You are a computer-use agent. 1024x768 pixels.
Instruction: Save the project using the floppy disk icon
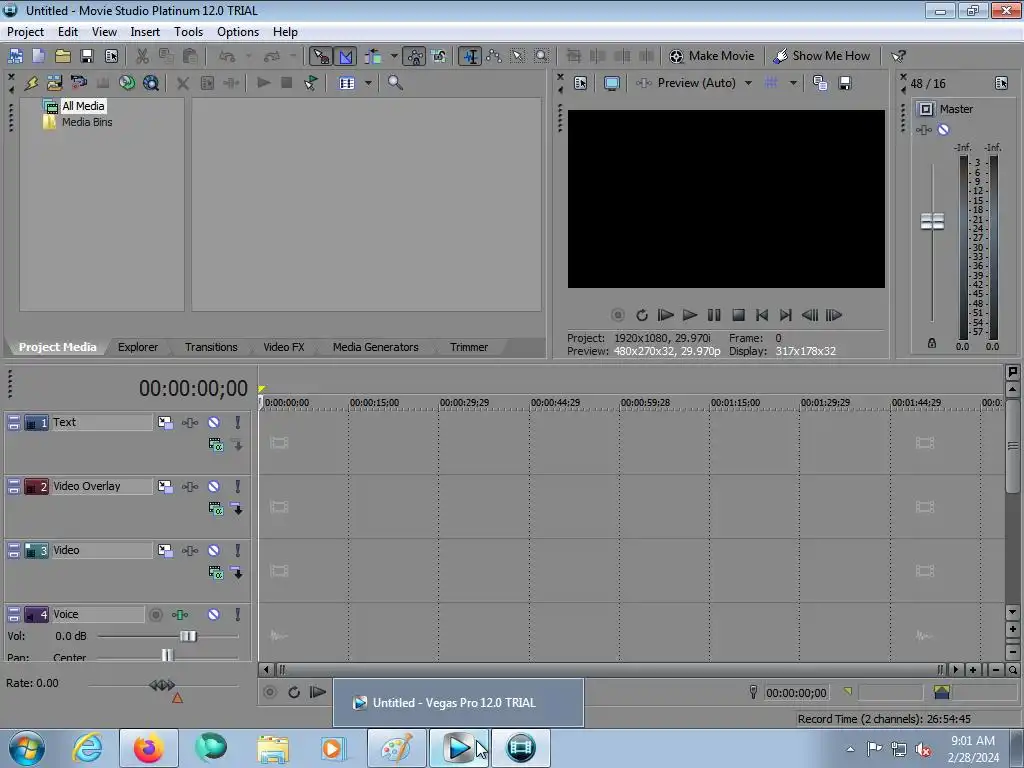click(x=87, y=56)
